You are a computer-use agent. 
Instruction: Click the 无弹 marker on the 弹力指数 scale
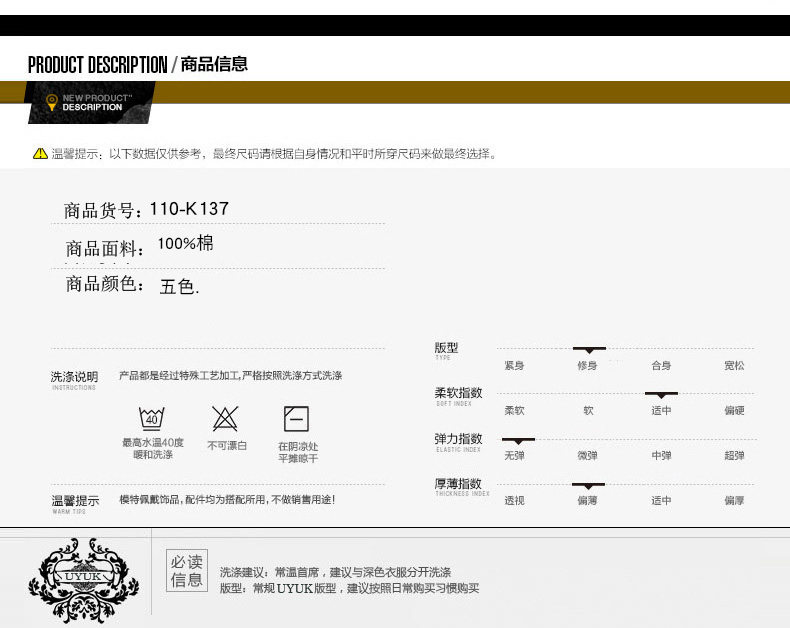tap(518, 441)
